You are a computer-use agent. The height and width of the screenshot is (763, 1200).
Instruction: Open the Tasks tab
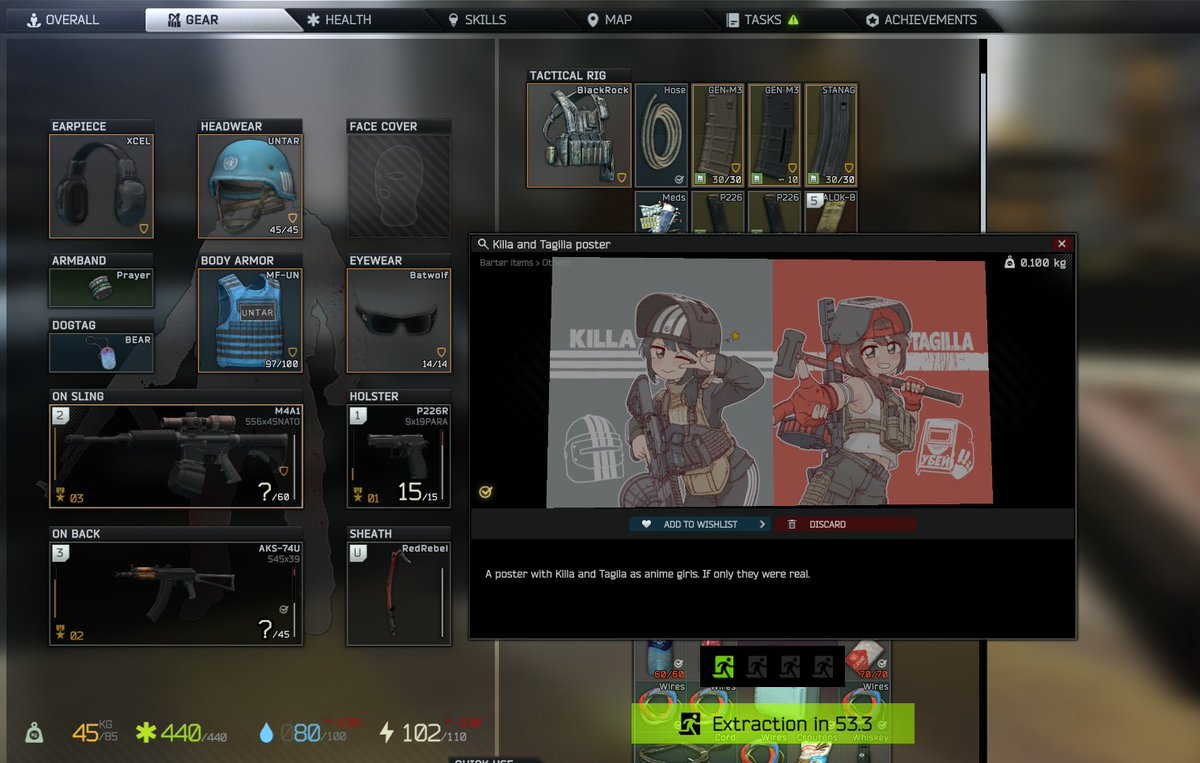762,19
